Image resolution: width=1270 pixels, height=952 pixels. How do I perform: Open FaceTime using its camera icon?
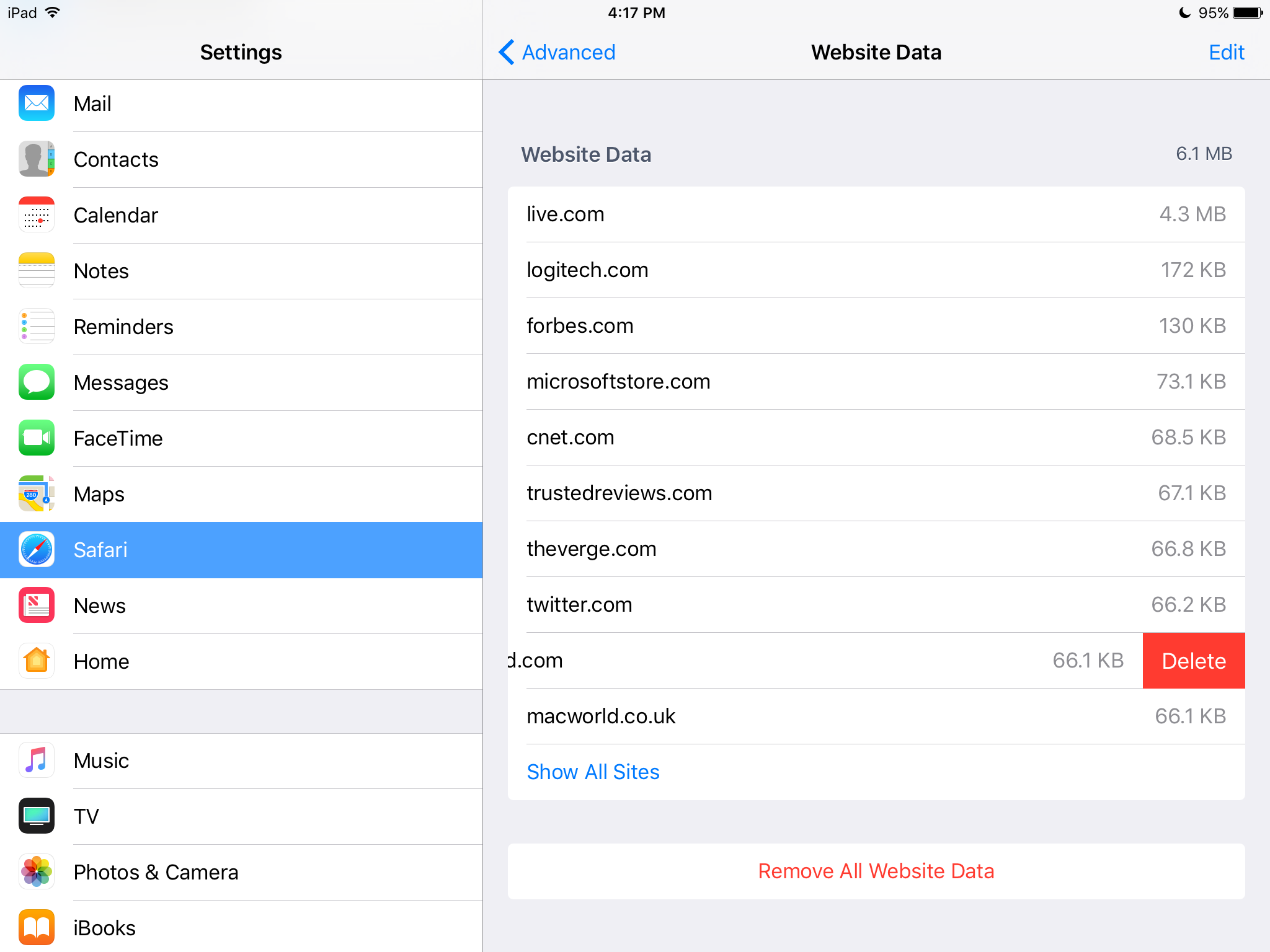[x=37, y=438]
